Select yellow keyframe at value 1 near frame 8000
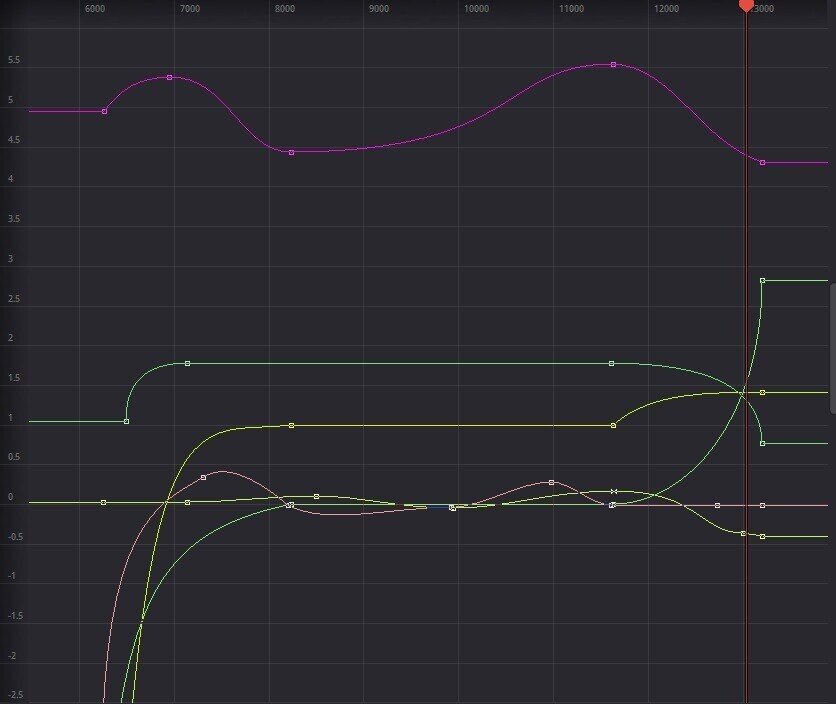Screen dimensions: 836x704 coord(291,426)
